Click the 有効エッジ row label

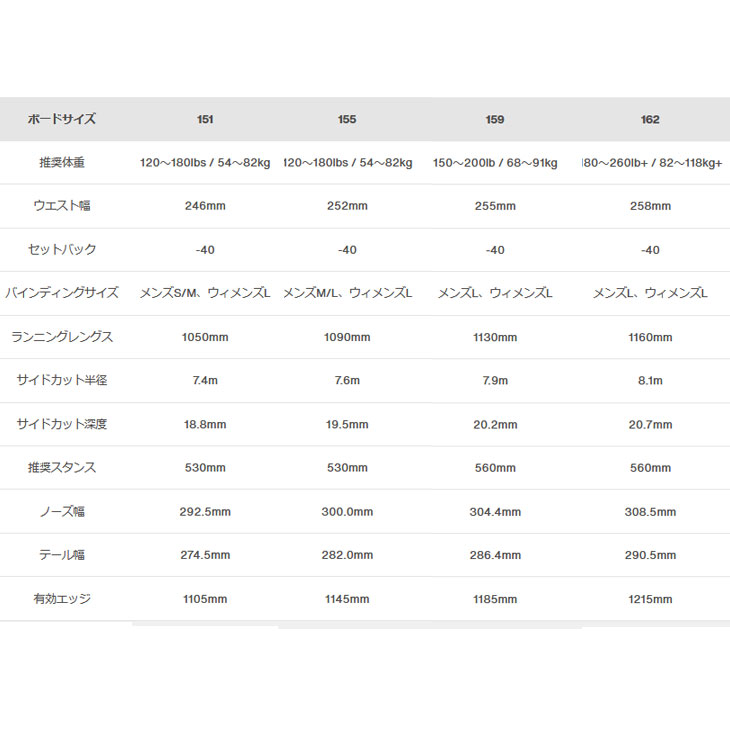pos(62,599)
